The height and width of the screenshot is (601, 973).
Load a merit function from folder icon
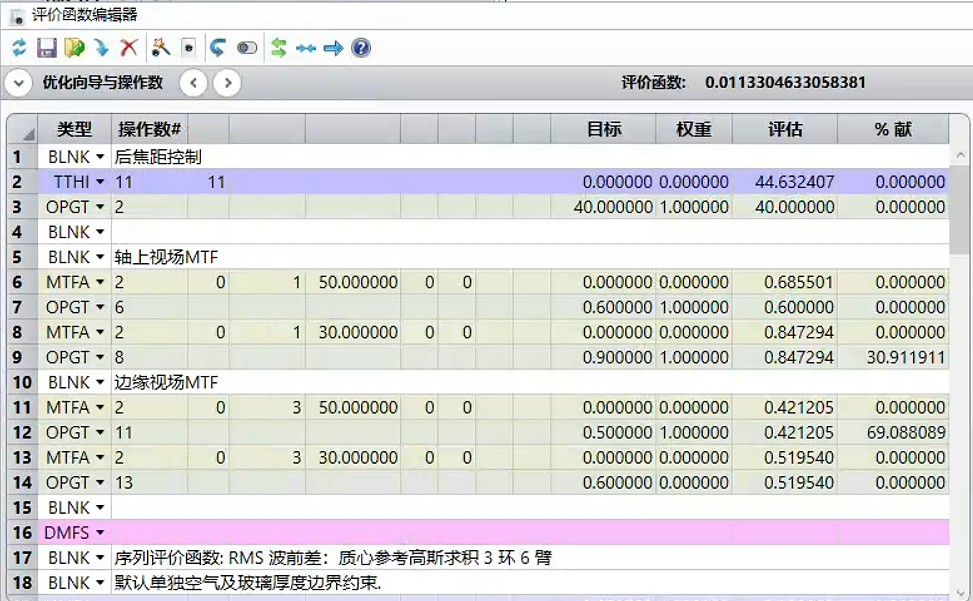pos(74,48)
